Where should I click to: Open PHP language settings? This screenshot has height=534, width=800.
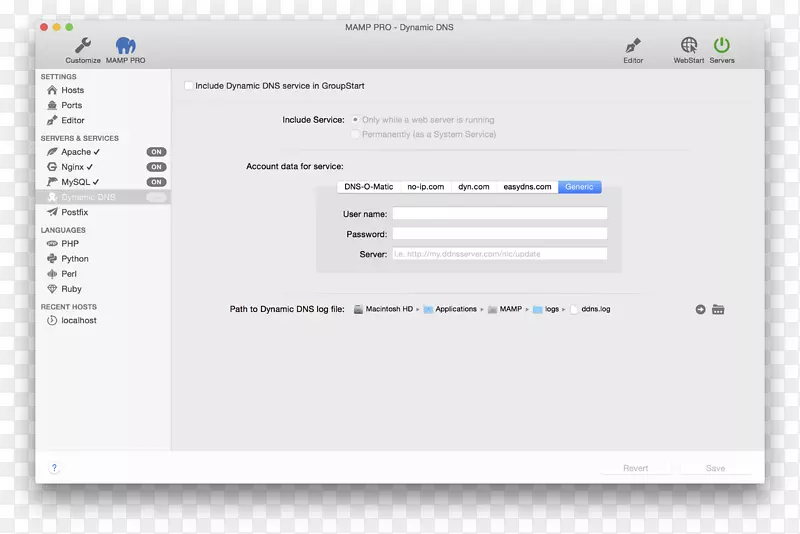click(103, 244)
